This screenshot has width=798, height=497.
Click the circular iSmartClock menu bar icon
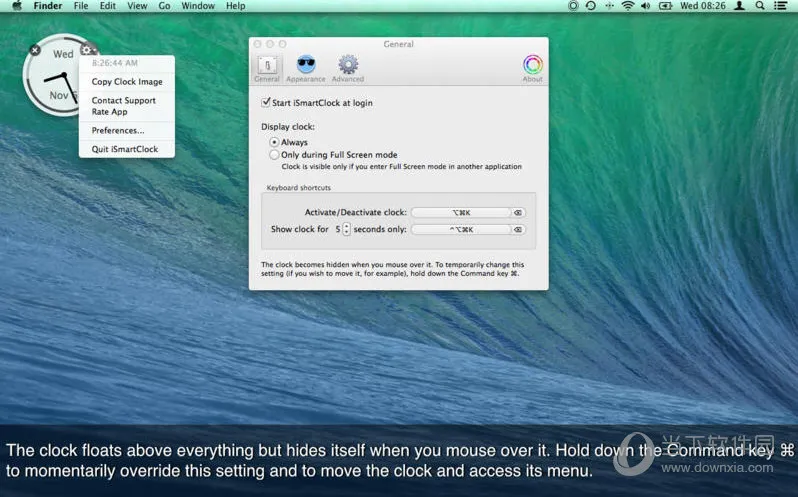[x=573, y=6]
